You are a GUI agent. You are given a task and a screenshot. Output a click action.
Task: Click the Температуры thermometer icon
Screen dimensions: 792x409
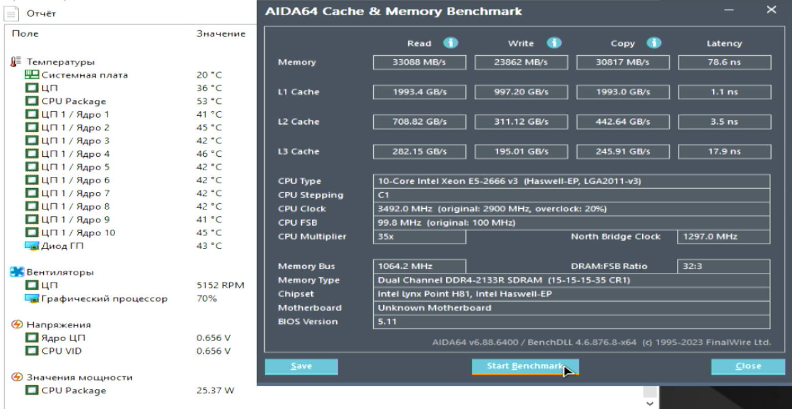tap(16, 62)
